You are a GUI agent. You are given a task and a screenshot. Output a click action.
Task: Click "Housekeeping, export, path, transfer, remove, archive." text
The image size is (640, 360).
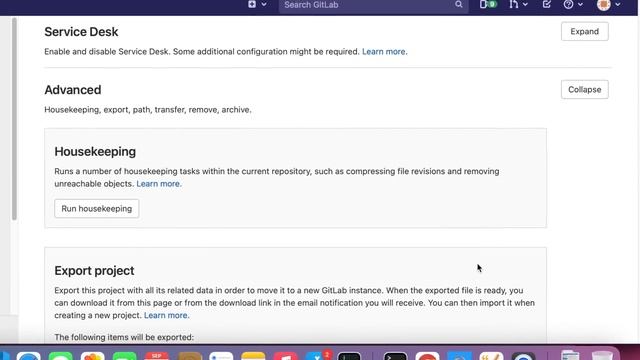(148, 109)
